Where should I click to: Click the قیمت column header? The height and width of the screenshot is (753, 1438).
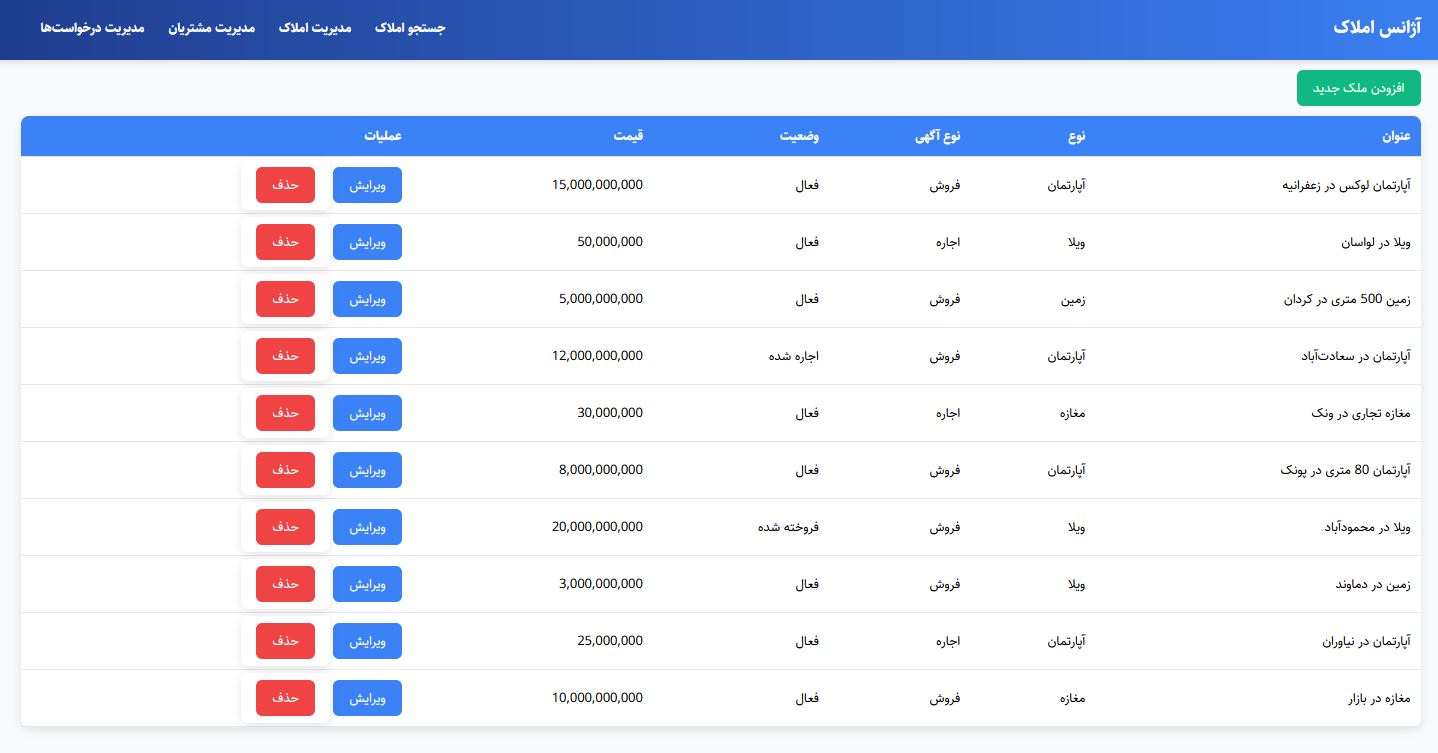coord(628,136)
